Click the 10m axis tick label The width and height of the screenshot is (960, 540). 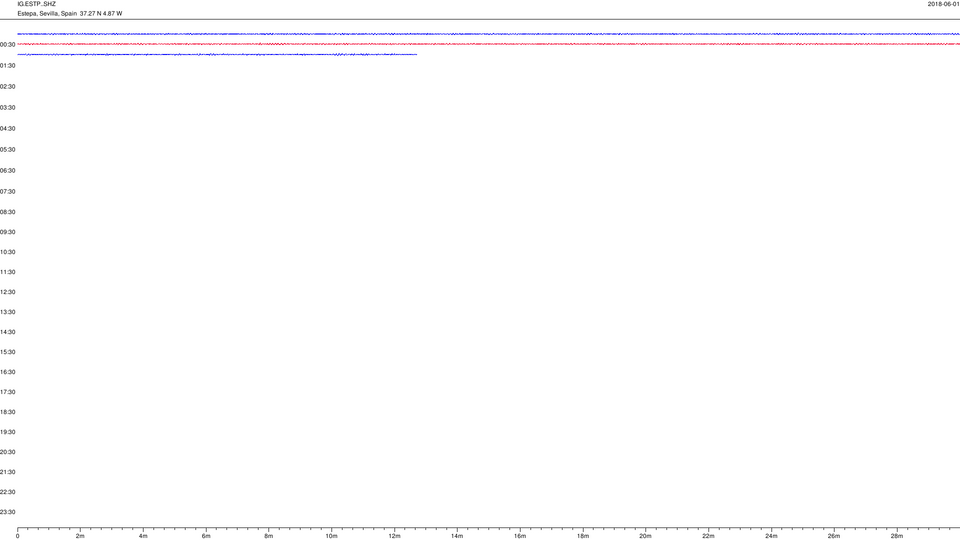tap(331, 536)
